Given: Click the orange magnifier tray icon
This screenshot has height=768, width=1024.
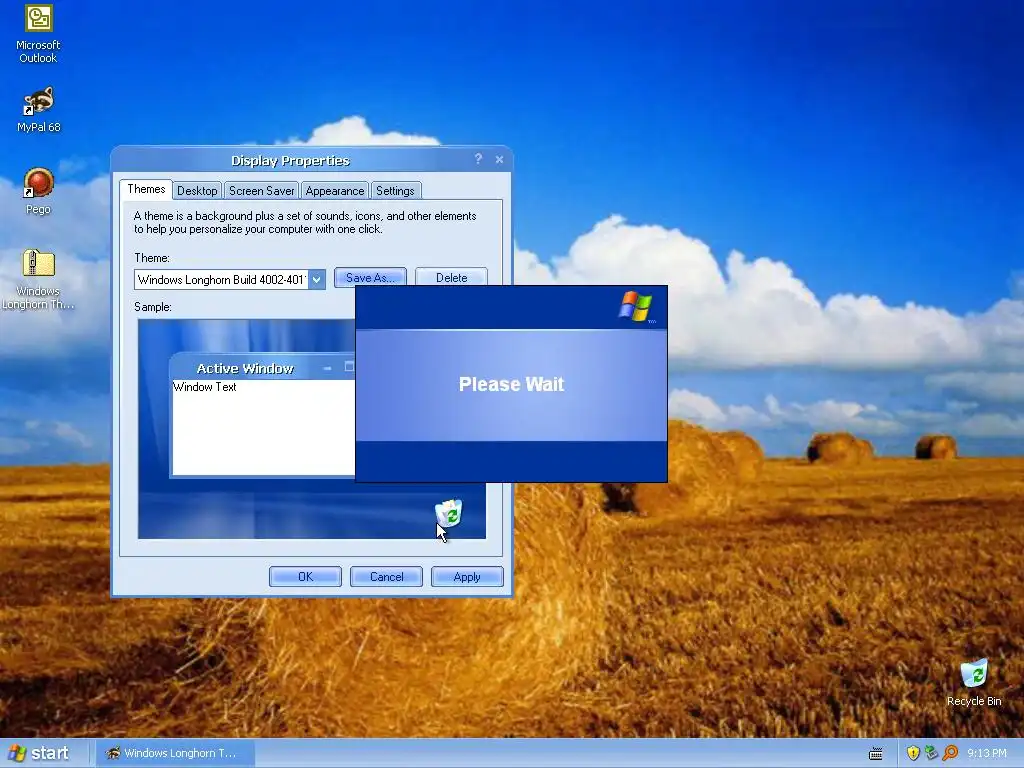Looking at the screenshot, I should pos(950,753).
